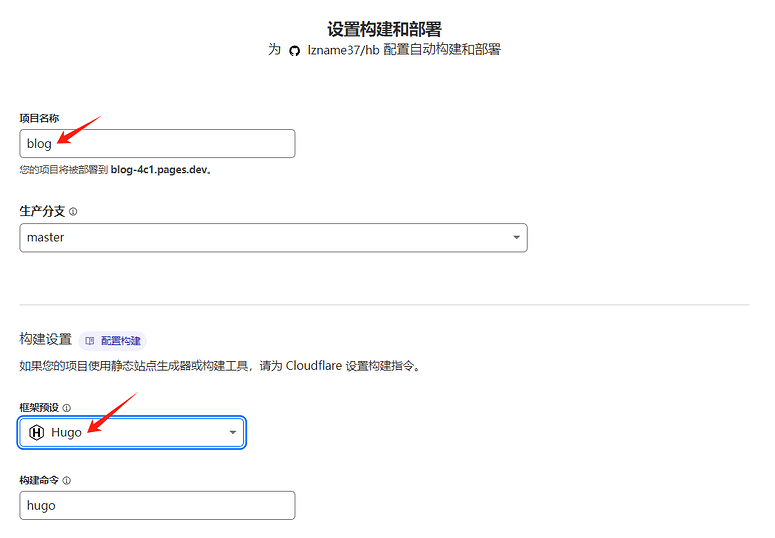Expand the Hugo framework preset caret
The image size is (775, 538).
[x=233, y=432]
